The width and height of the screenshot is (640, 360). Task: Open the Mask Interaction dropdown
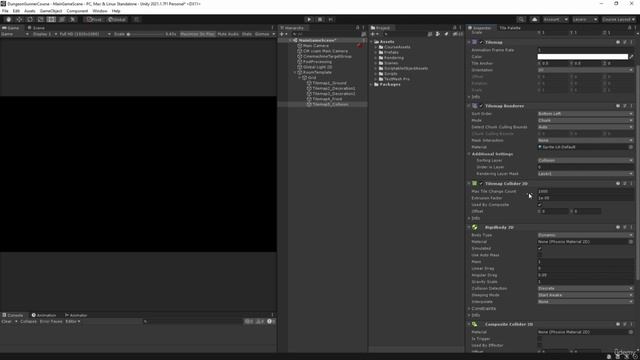(x=585, y=140)
